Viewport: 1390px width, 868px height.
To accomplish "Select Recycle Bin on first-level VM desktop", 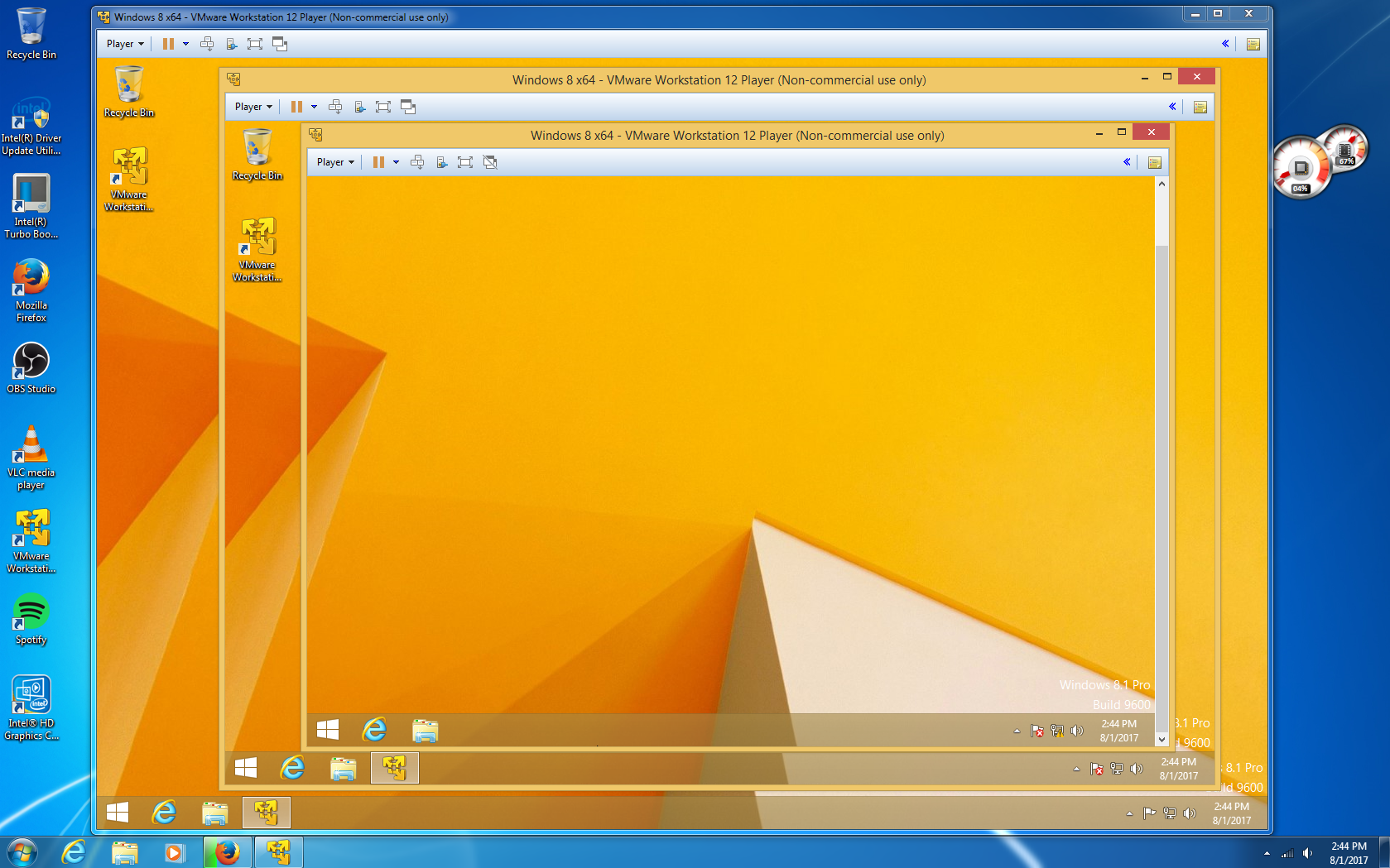I will pyautogui.click(x=129, y=92).
